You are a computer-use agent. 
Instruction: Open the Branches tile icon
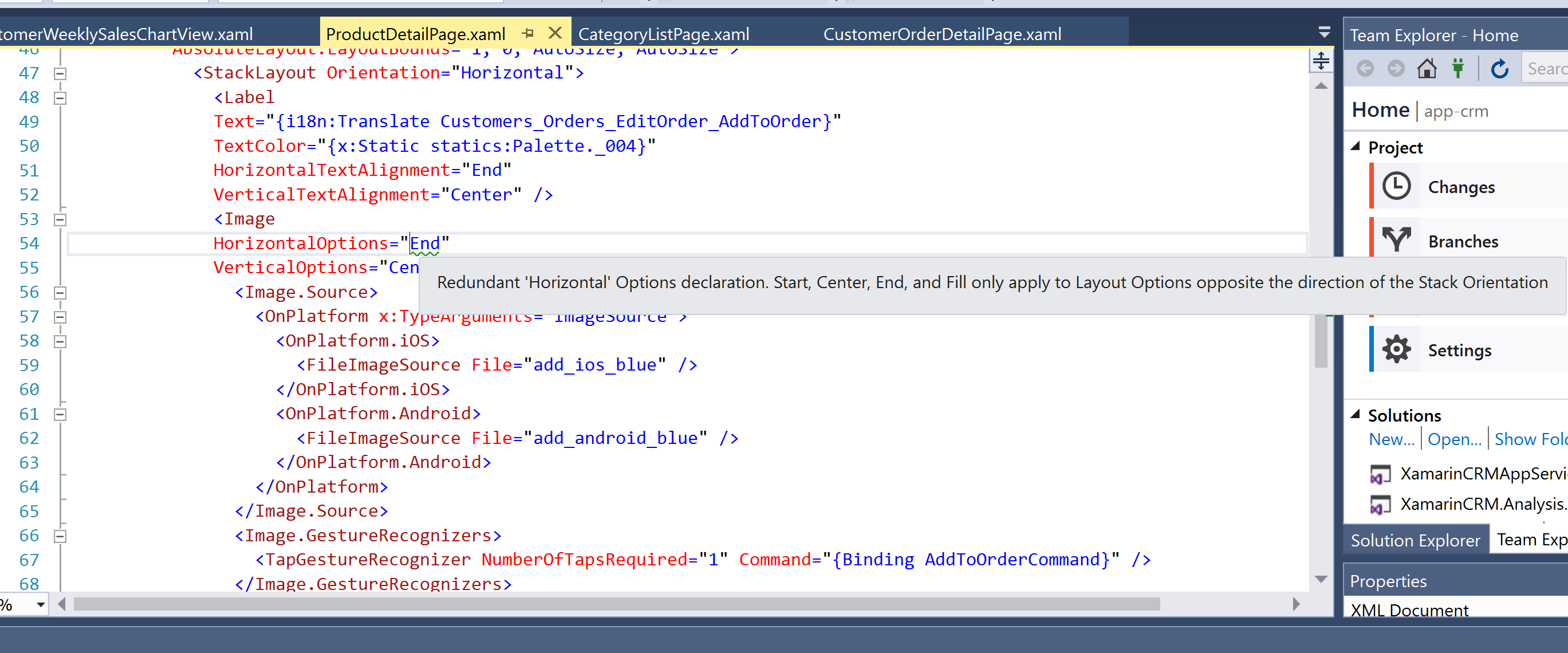click(x=1396, y=241)
